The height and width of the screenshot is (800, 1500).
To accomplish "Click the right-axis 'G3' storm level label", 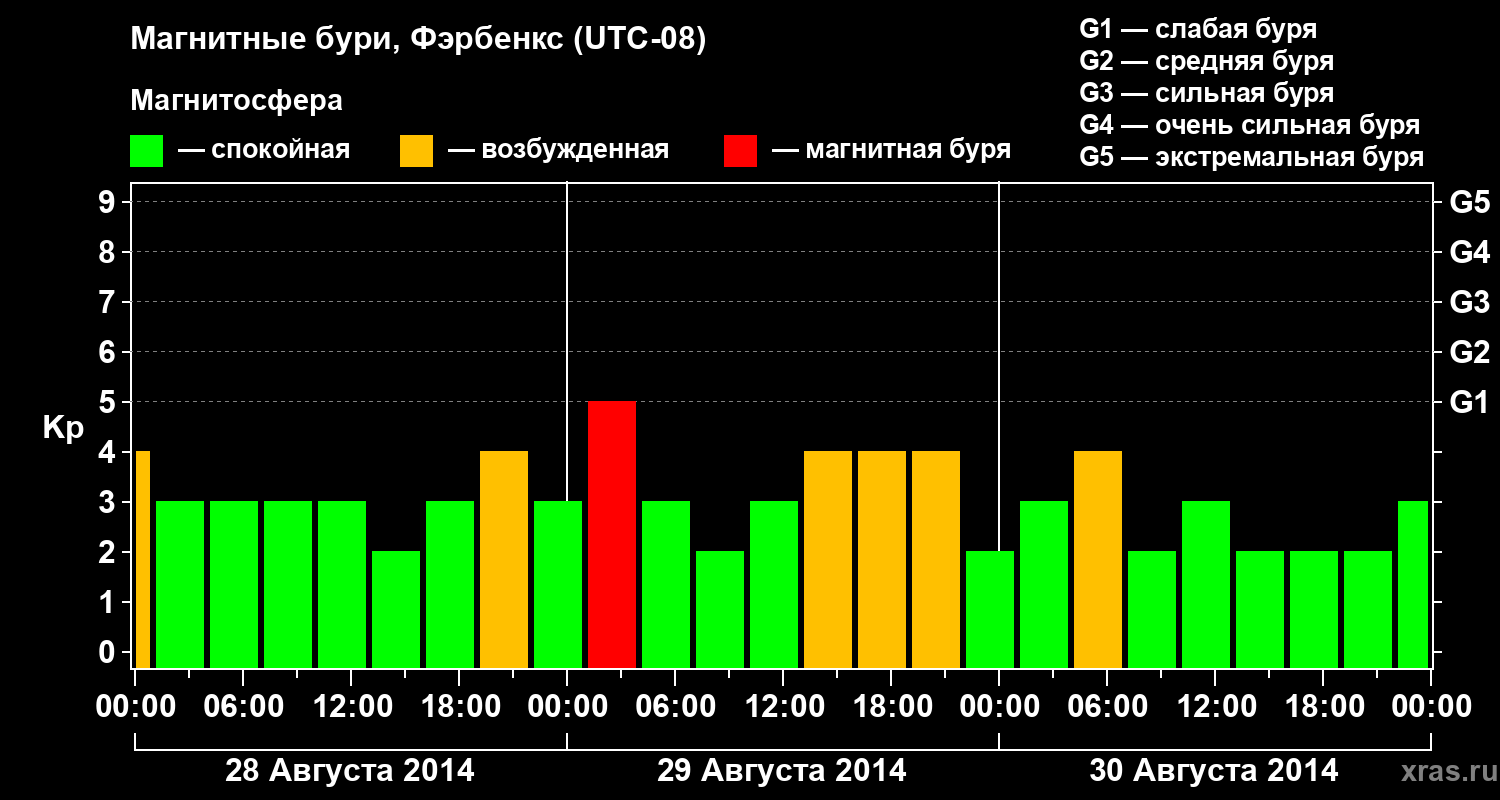I will (x=1469, y=302).
